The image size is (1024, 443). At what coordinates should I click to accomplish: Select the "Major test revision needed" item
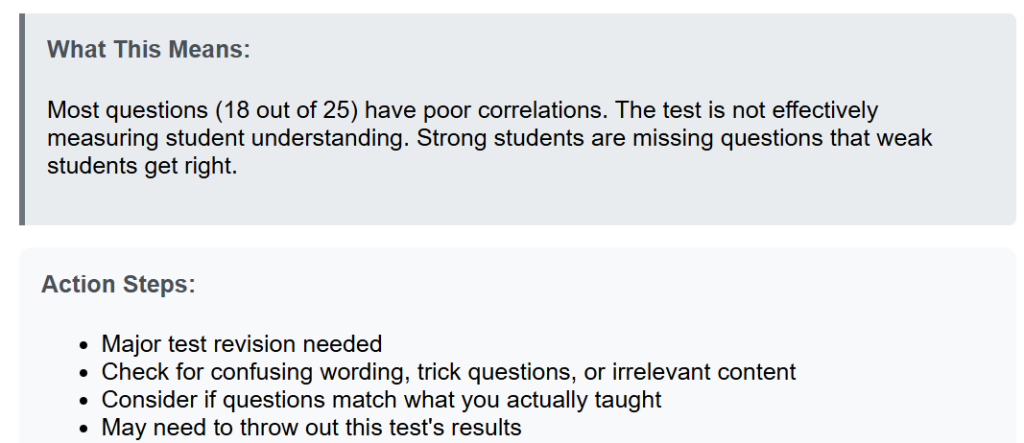(242, 344)
